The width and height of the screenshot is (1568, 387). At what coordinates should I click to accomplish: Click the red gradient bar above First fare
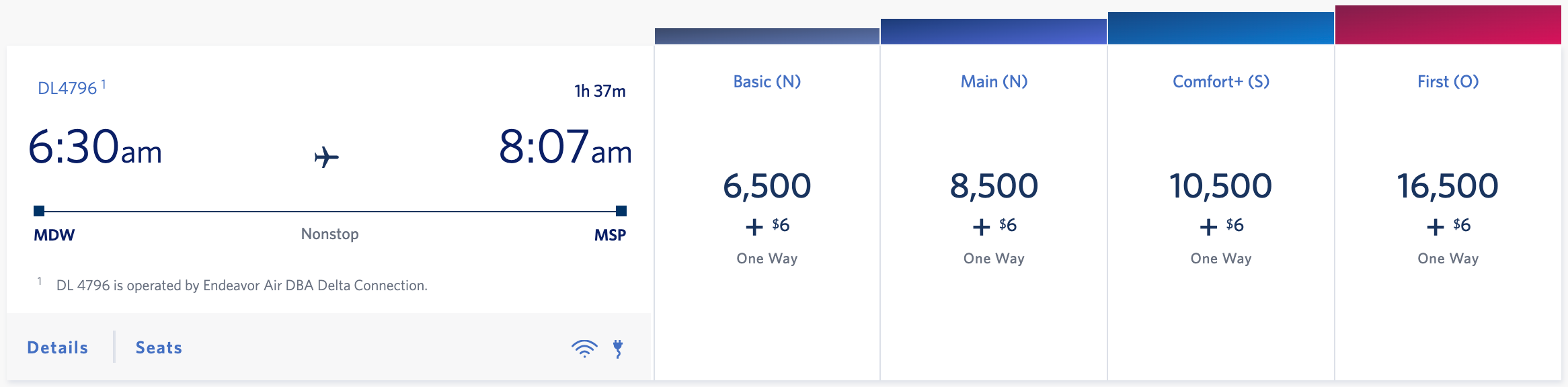click(x=1447, y=24)
